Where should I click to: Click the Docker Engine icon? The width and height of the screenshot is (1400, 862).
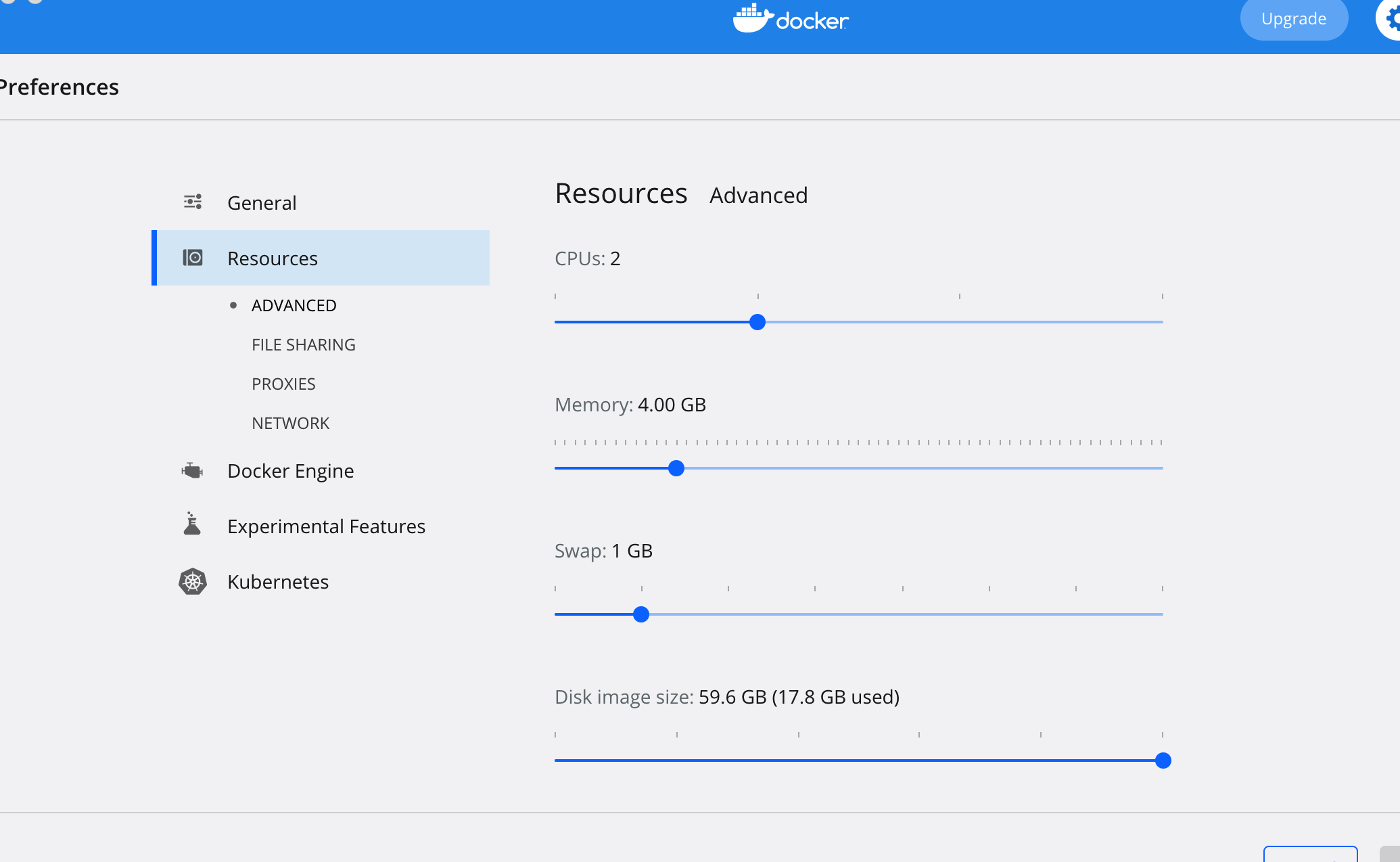[x=193, y=470]
